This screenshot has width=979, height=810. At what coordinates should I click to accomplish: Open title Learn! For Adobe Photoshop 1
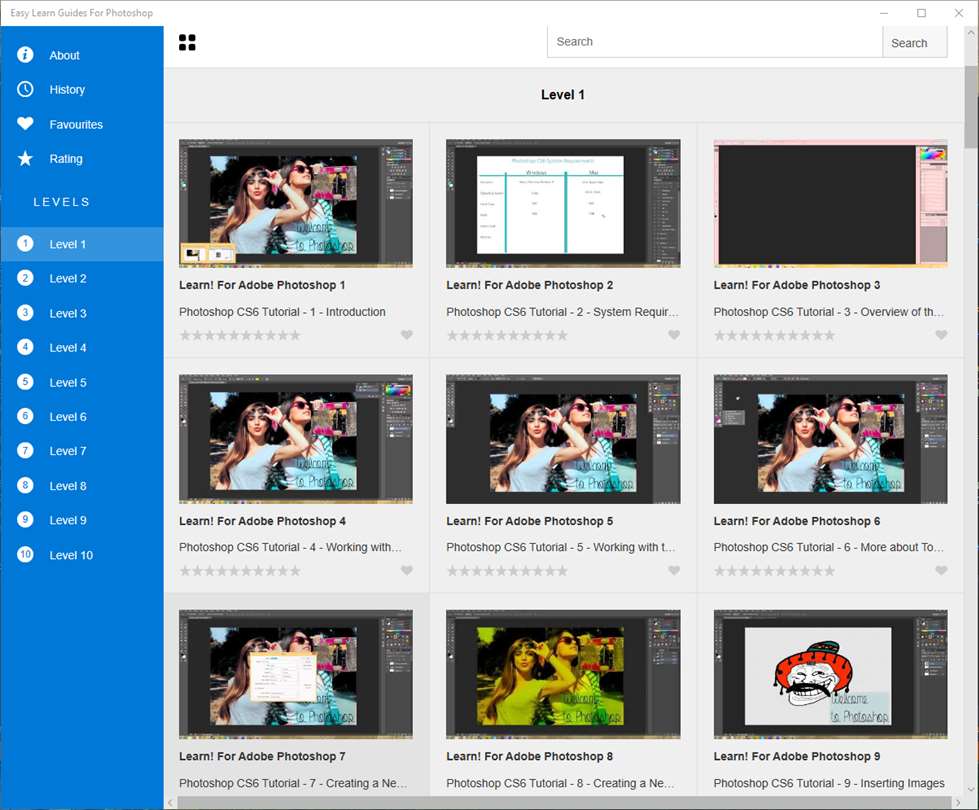click(262, 285)
